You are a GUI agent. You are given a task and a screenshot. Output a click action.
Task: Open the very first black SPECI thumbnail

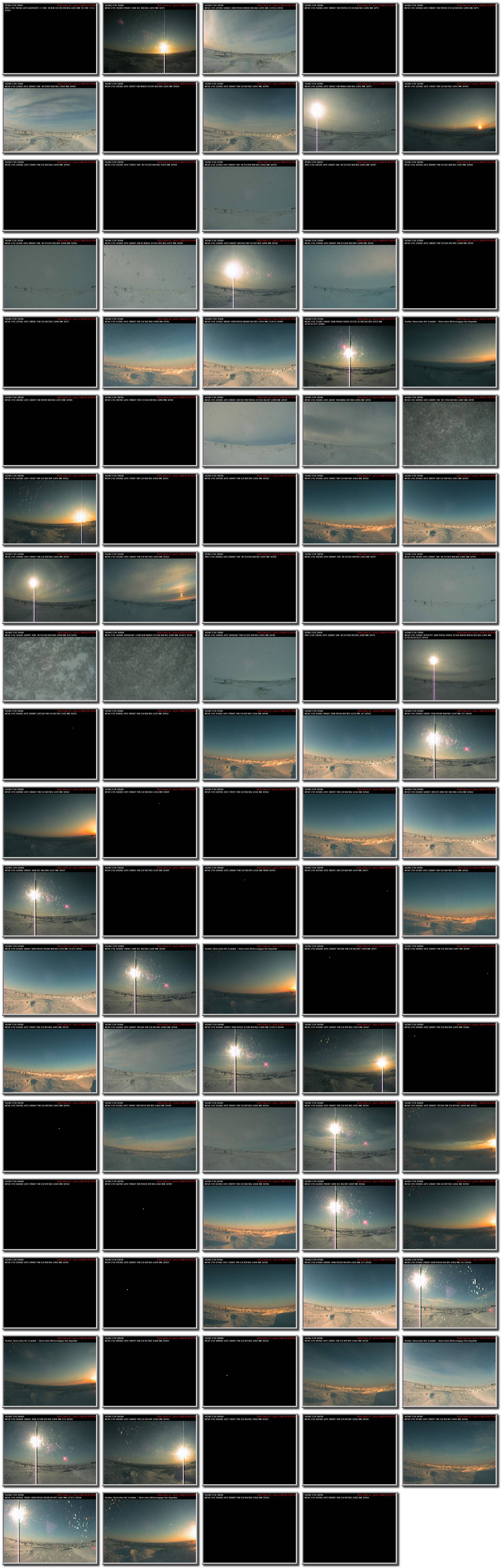(50, 40)
